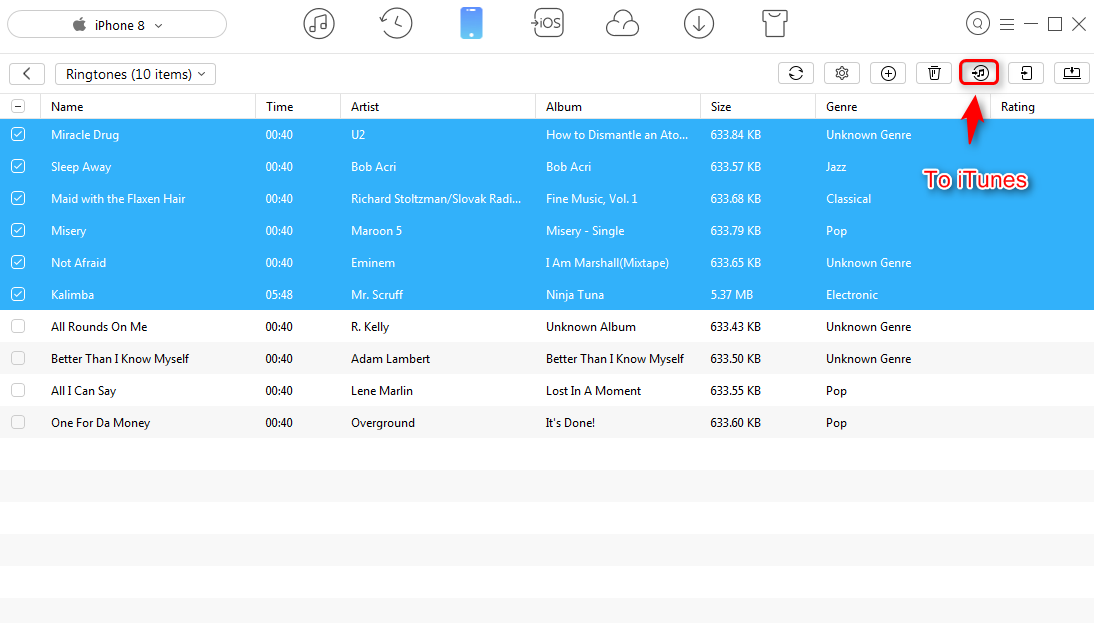Click the Classical genre cell
The width and height of the screenshot is (1094, 623).
point(848,199)
